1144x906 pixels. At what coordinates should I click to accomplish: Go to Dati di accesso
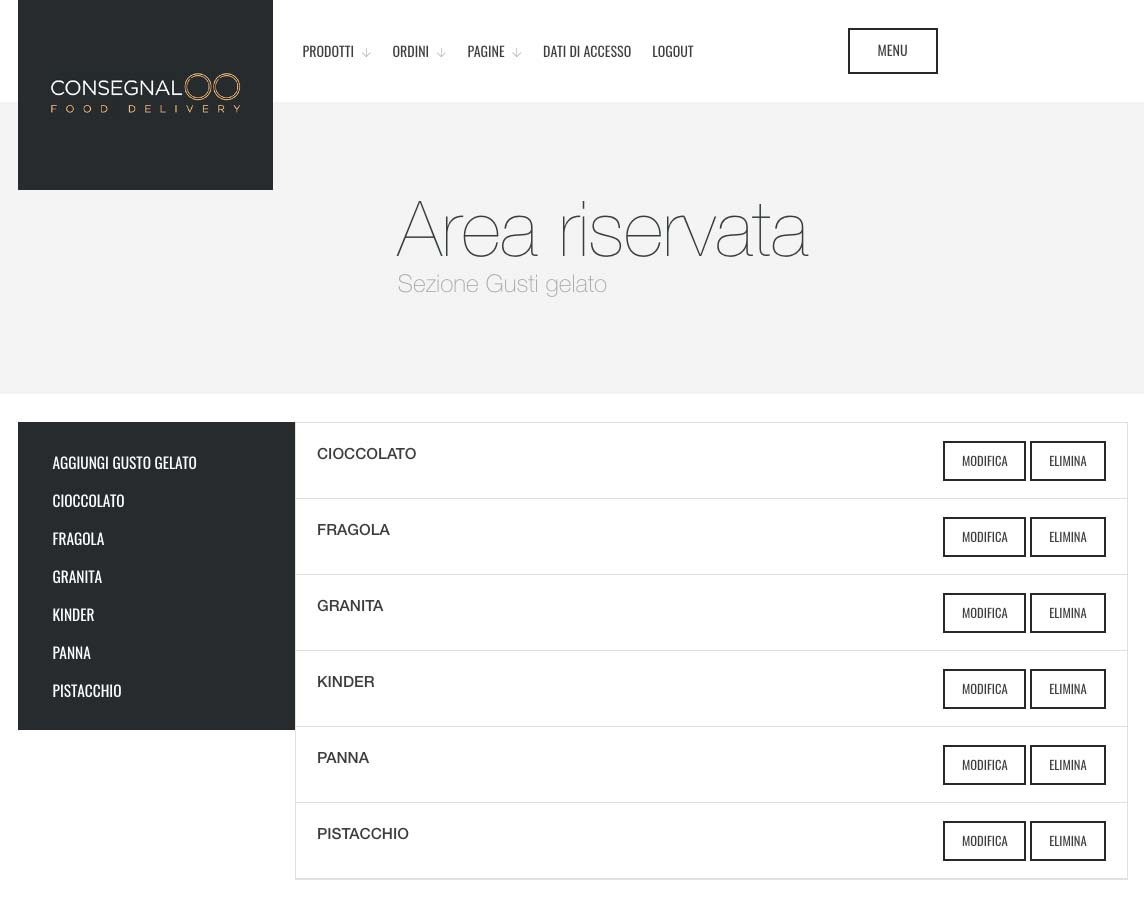(587, 52)
